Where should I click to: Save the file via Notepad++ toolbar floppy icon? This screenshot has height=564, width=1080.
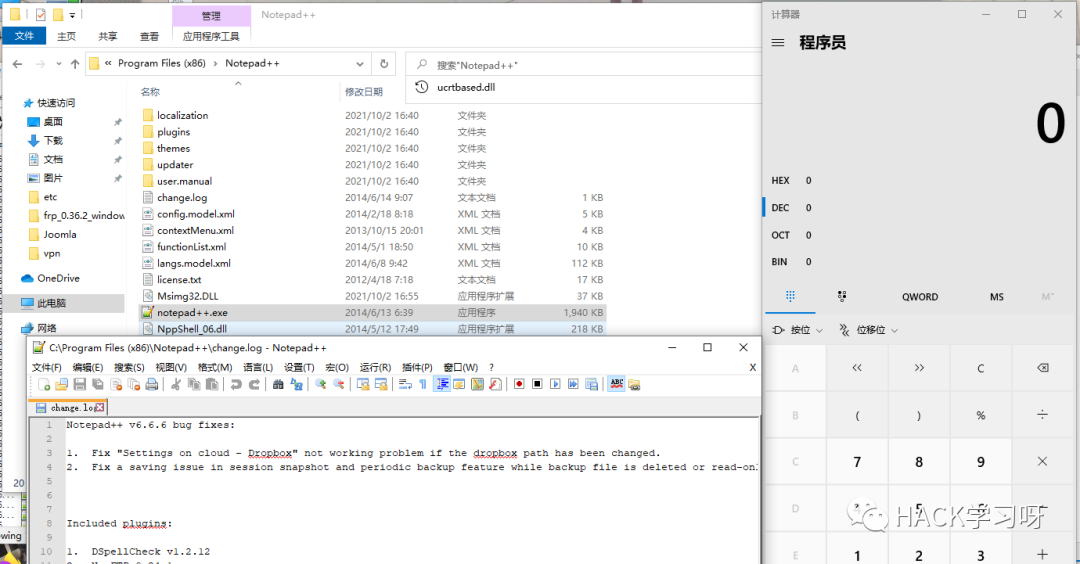click(80, 384)
